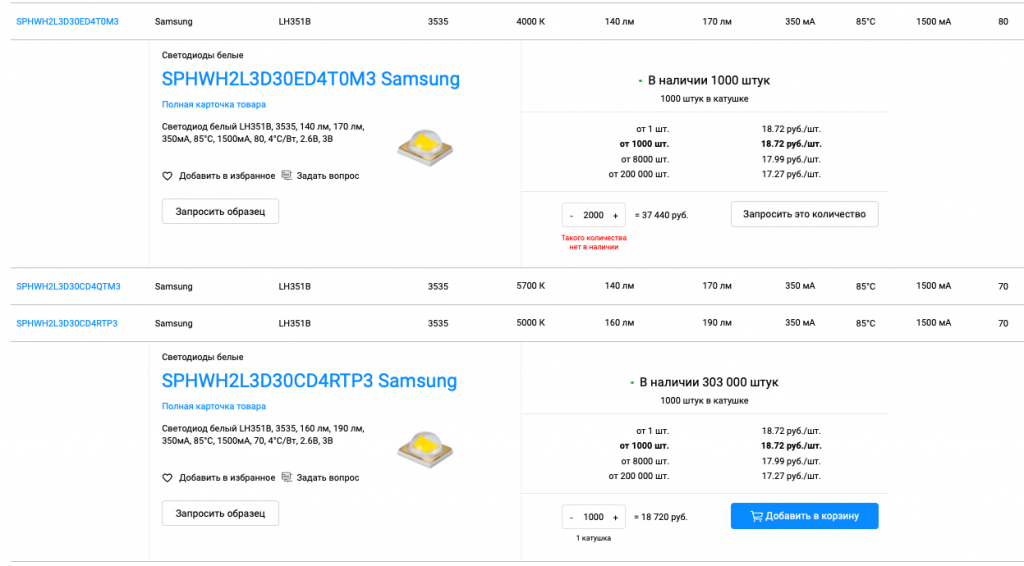Expand row SPHWH2L3D30CD4QTM3
The image size is (1024, 566).
point(68,287)
